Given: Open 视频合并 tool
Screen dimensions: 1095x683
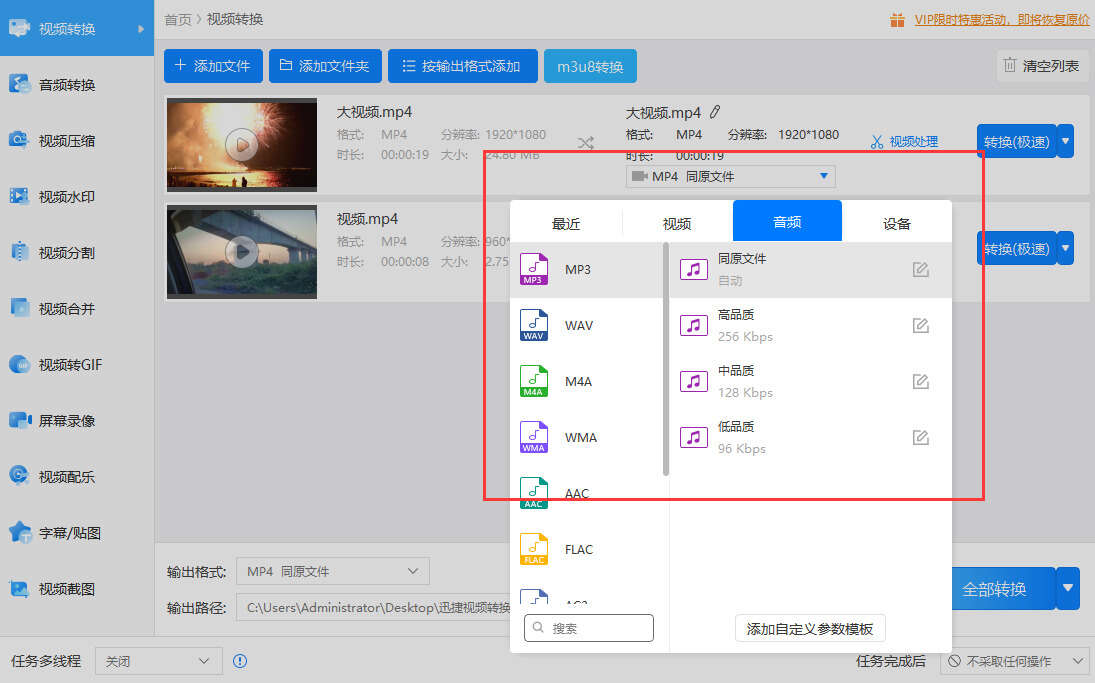Looking at the screenshot, I should [x=77, y=308].
